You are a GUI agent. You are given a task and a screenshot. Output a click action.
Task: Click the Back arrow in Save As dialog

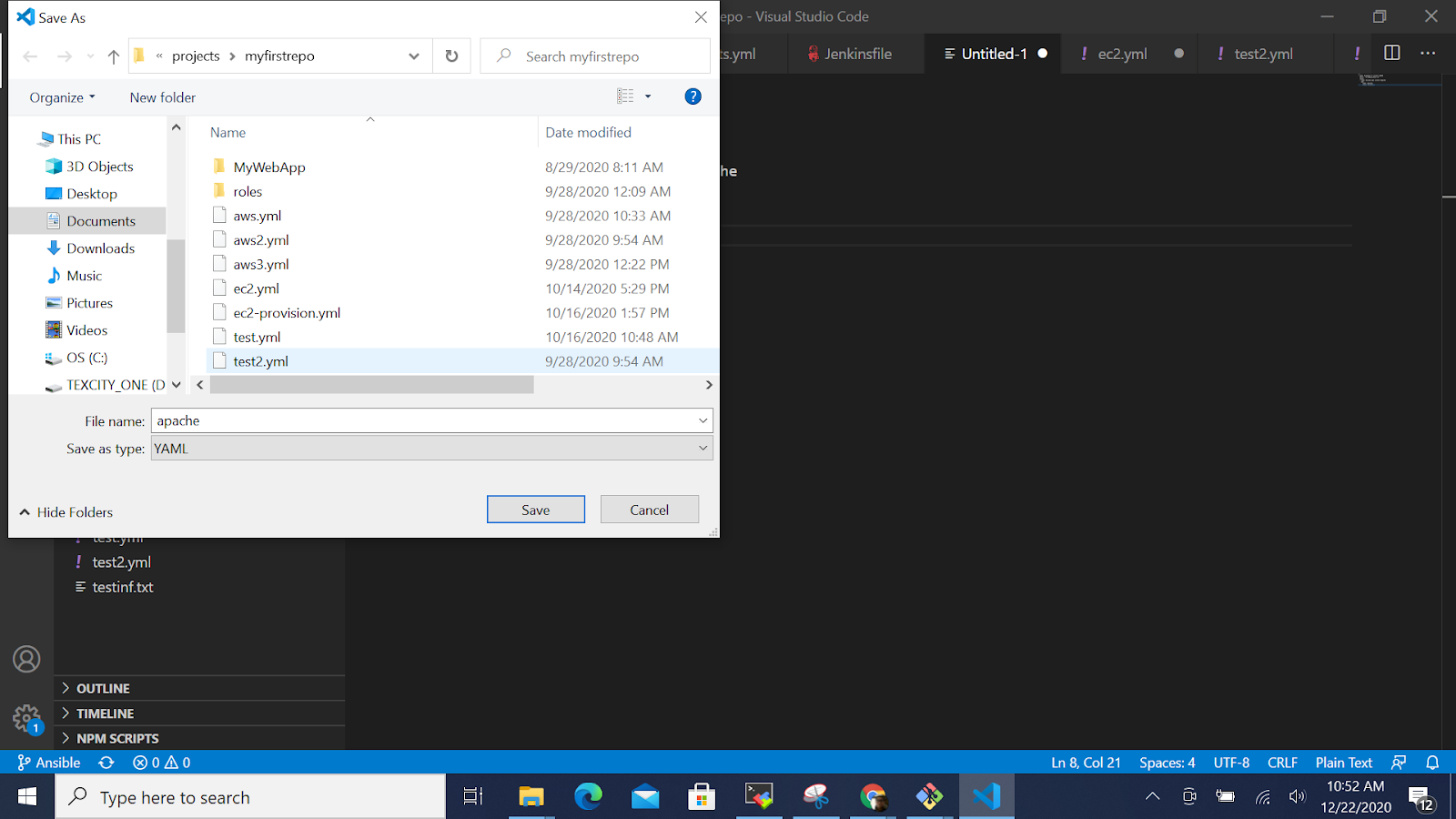tap(30, 56)
